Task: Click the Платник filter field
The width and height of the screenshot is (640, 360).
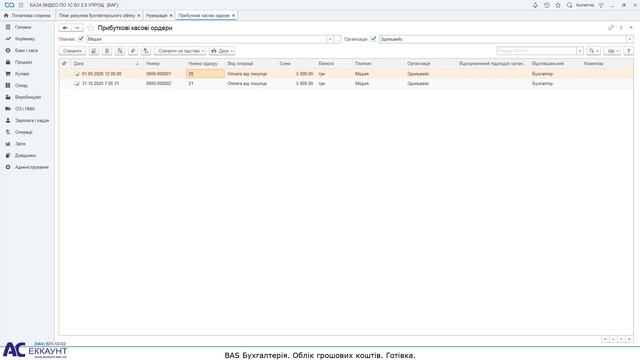Action: 206,39
